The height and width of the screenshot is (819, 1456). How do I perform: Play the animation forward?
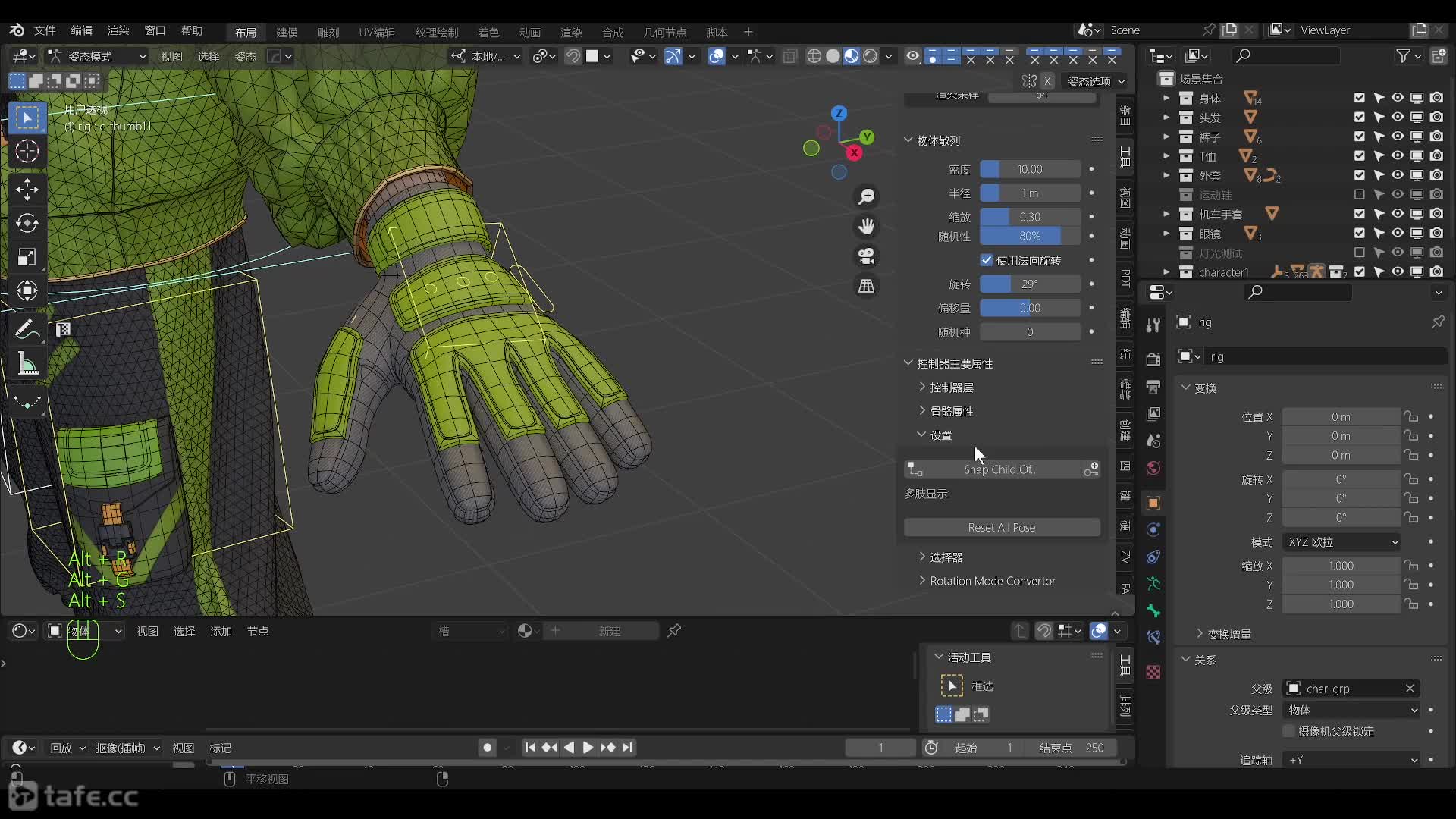pos(588,748)
